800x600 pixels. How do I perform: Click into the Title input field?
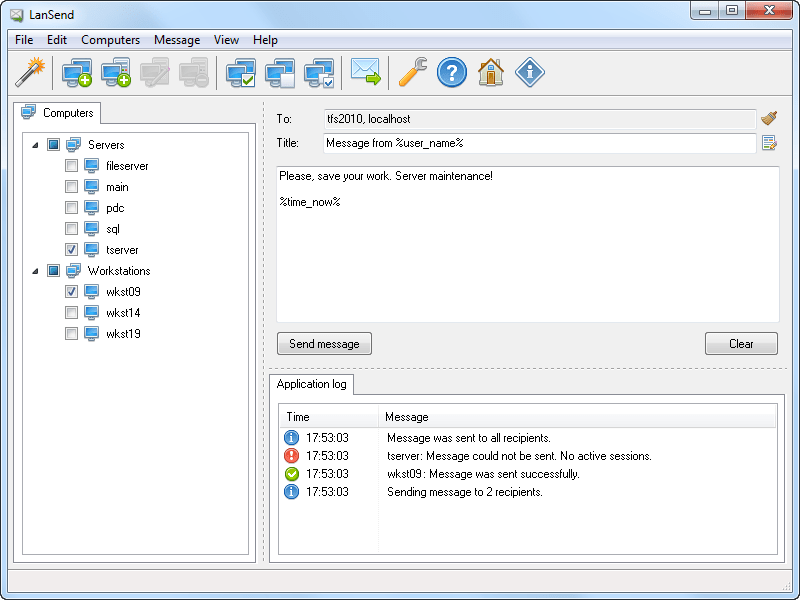tap(540, 143)
